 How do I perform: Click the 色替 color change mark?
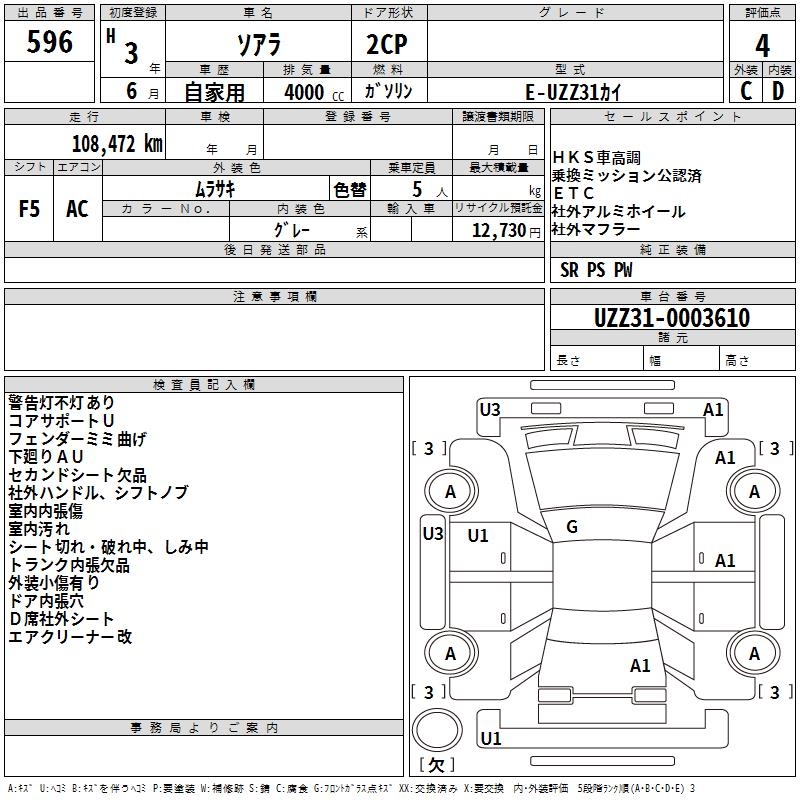pos(350,190)
